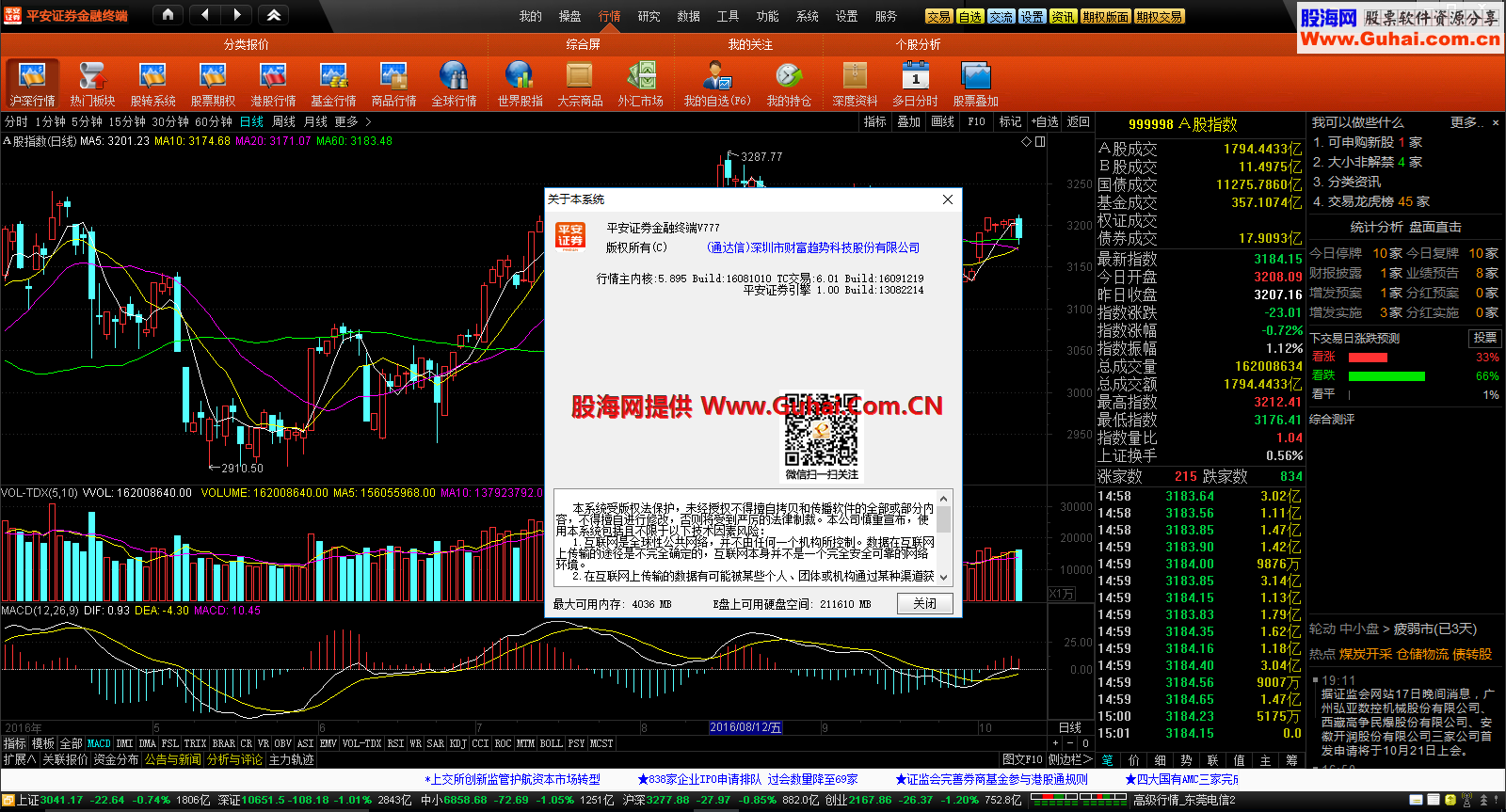The height and width of the screenshot is (812, 1506).
Task: Select BOLL indicator tab
Action: 551,743
